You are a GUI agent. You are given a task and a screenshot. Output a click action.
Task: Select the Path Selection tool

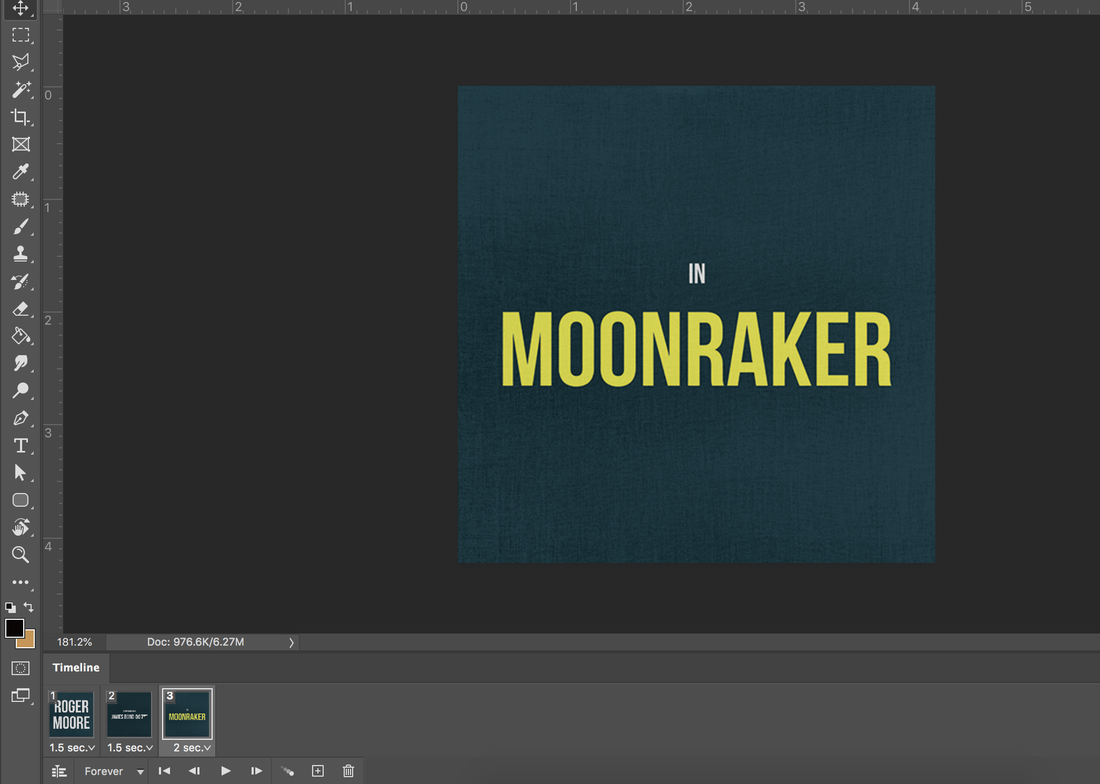[x=20, y=473]
